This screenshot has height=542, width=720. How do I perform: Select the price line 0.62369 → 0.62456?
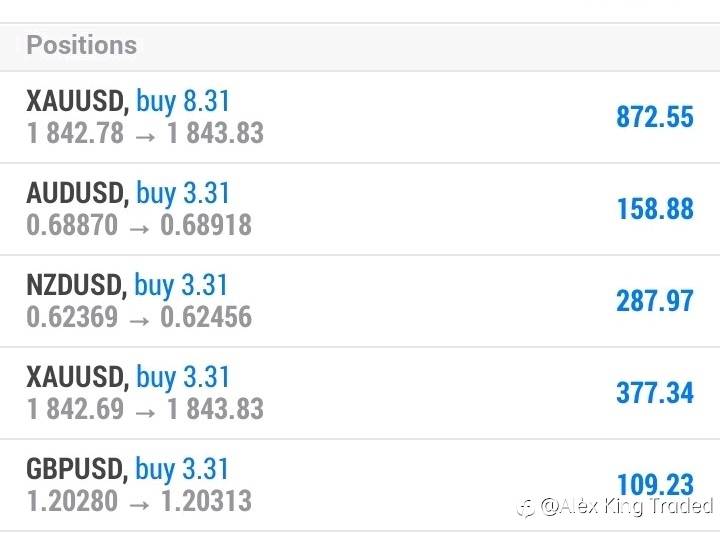tap(139, 317)
